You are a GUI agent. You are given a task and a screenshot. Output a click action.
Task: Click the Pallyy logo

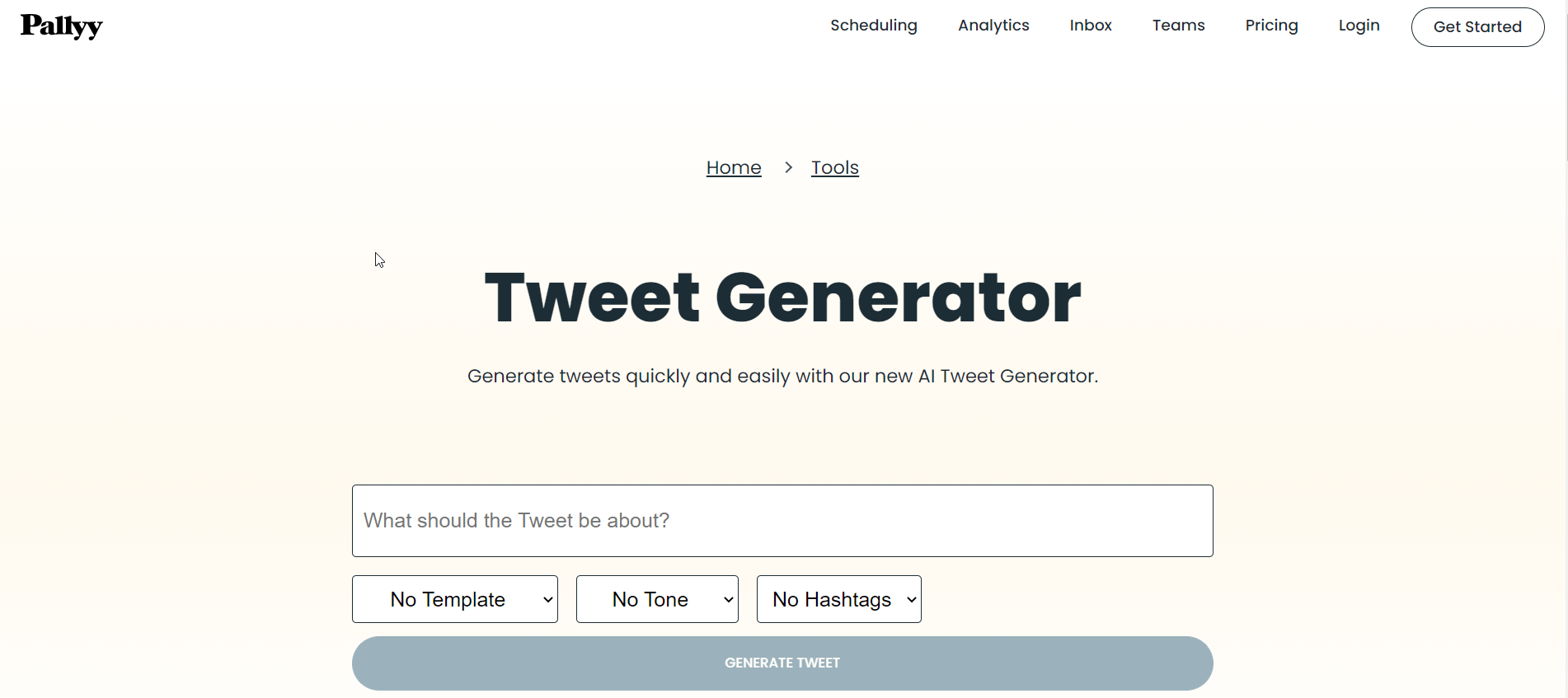[62, 26]
